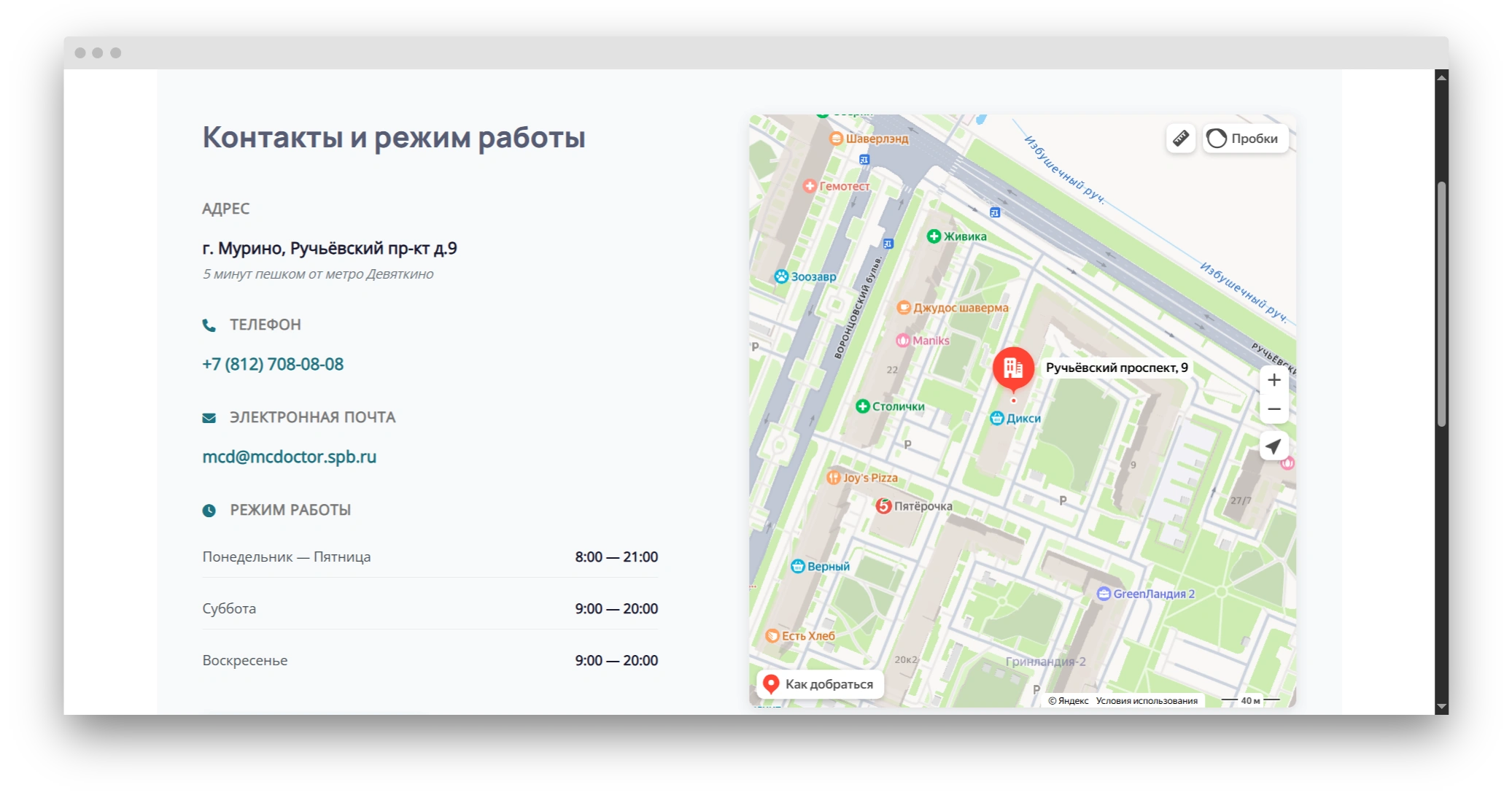
Task: Click the scrollbar up arrow
Action: [1441, 77]
